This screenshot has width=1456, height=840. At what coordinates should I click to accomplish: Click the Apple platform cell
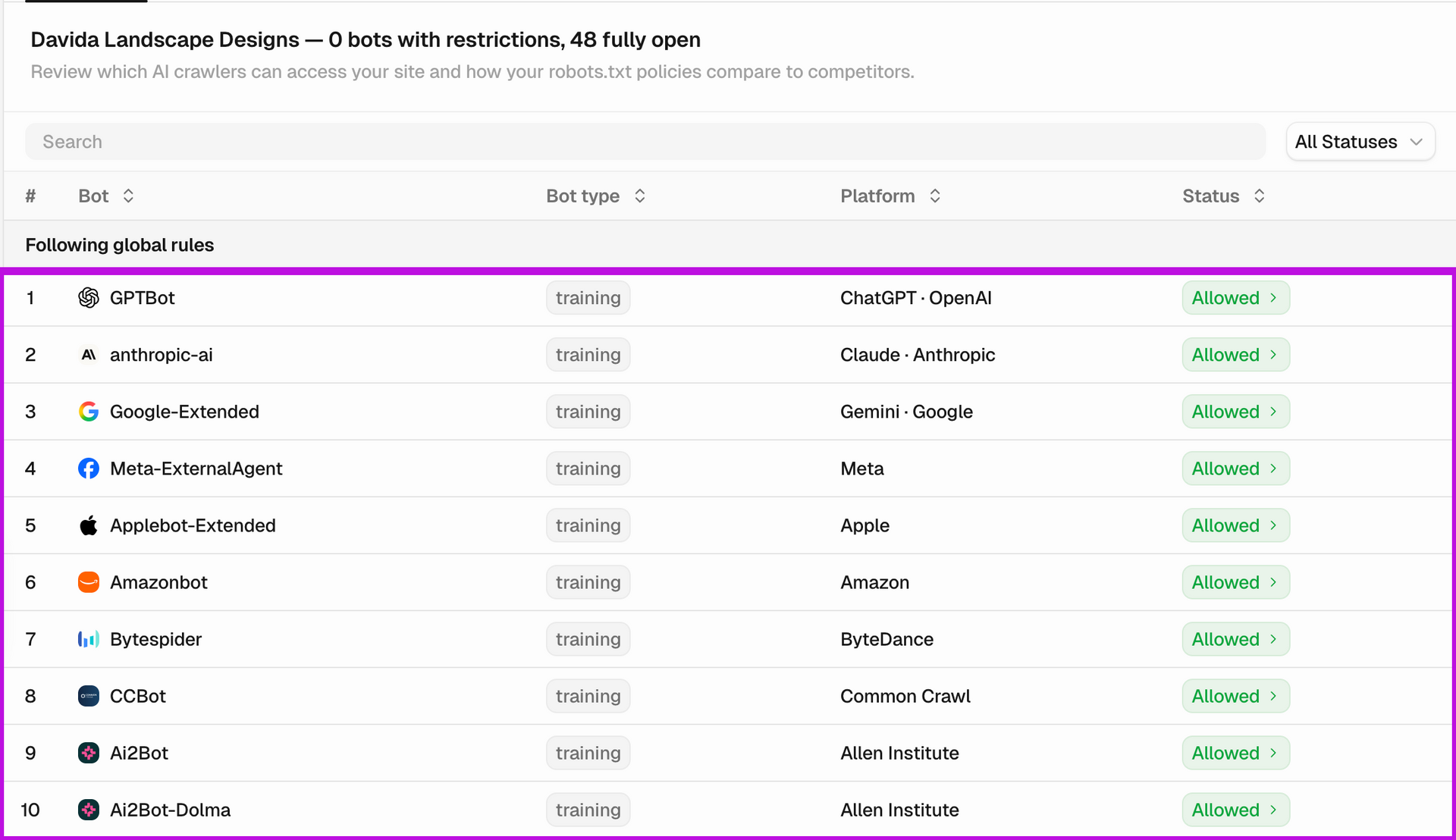coord(864,525)
